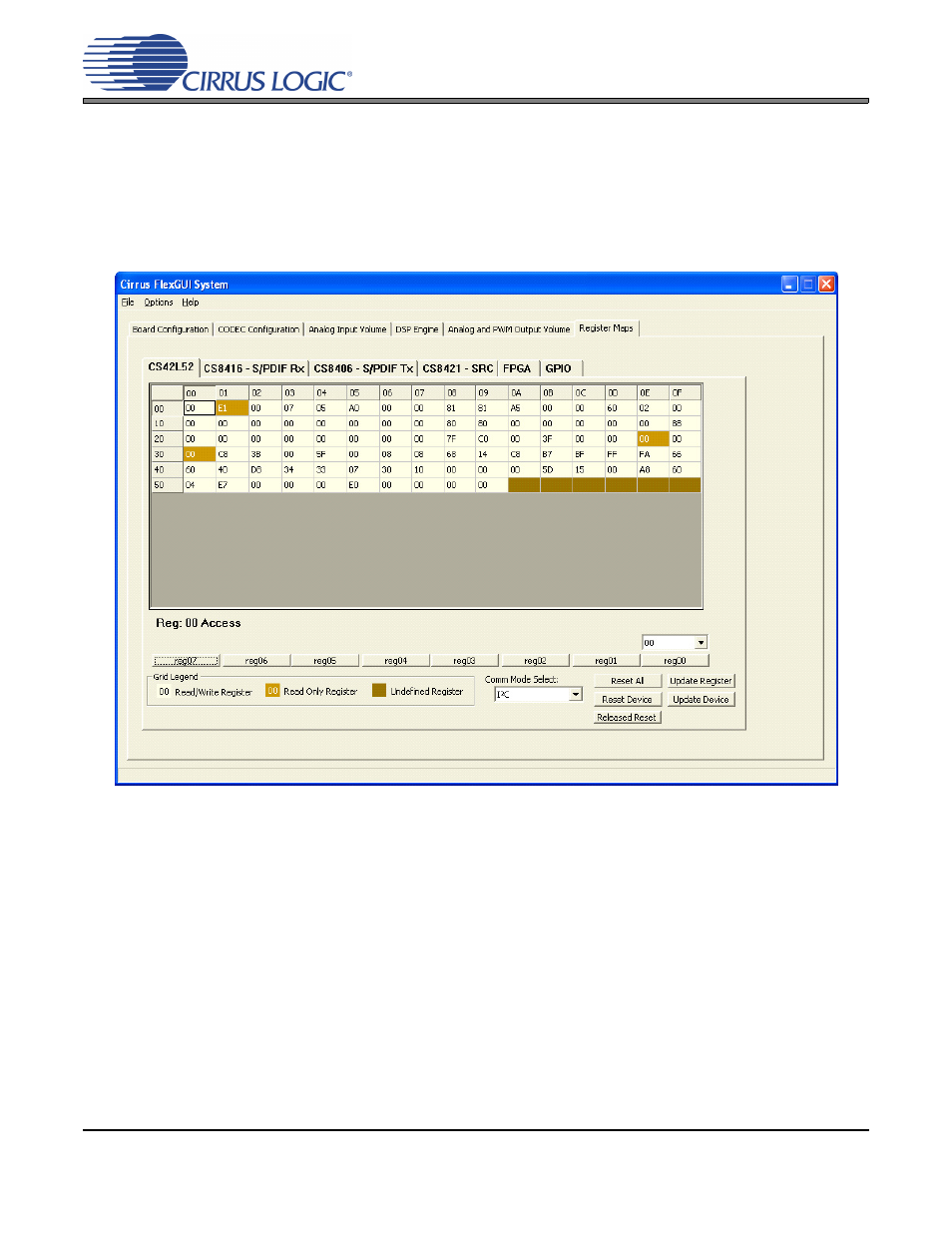Toggle the reg05 bit button
Screen dimensions: 952x1233
325,661
